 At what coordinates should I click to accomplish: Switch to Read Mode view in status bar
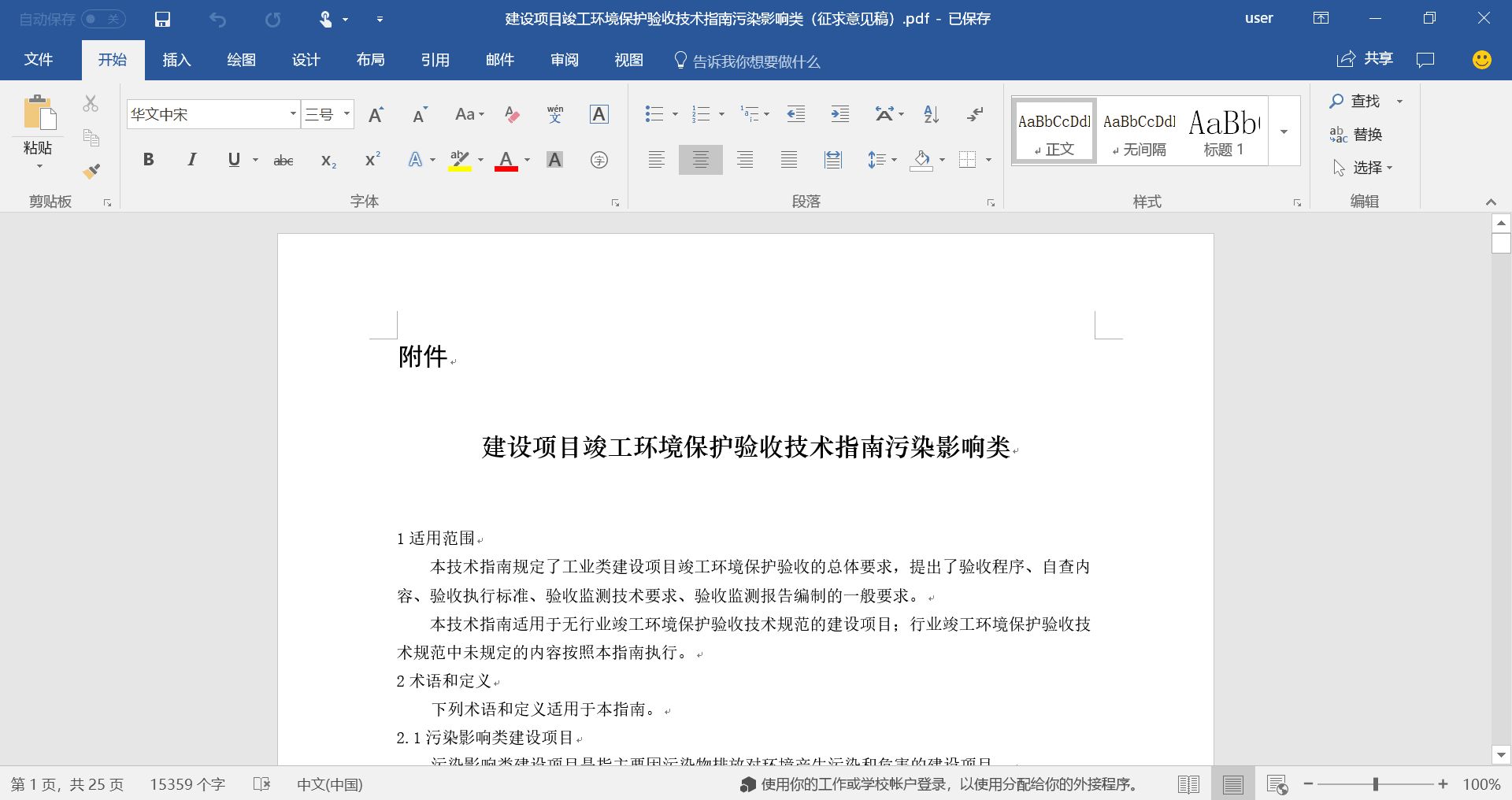(x=1188, y=784)
